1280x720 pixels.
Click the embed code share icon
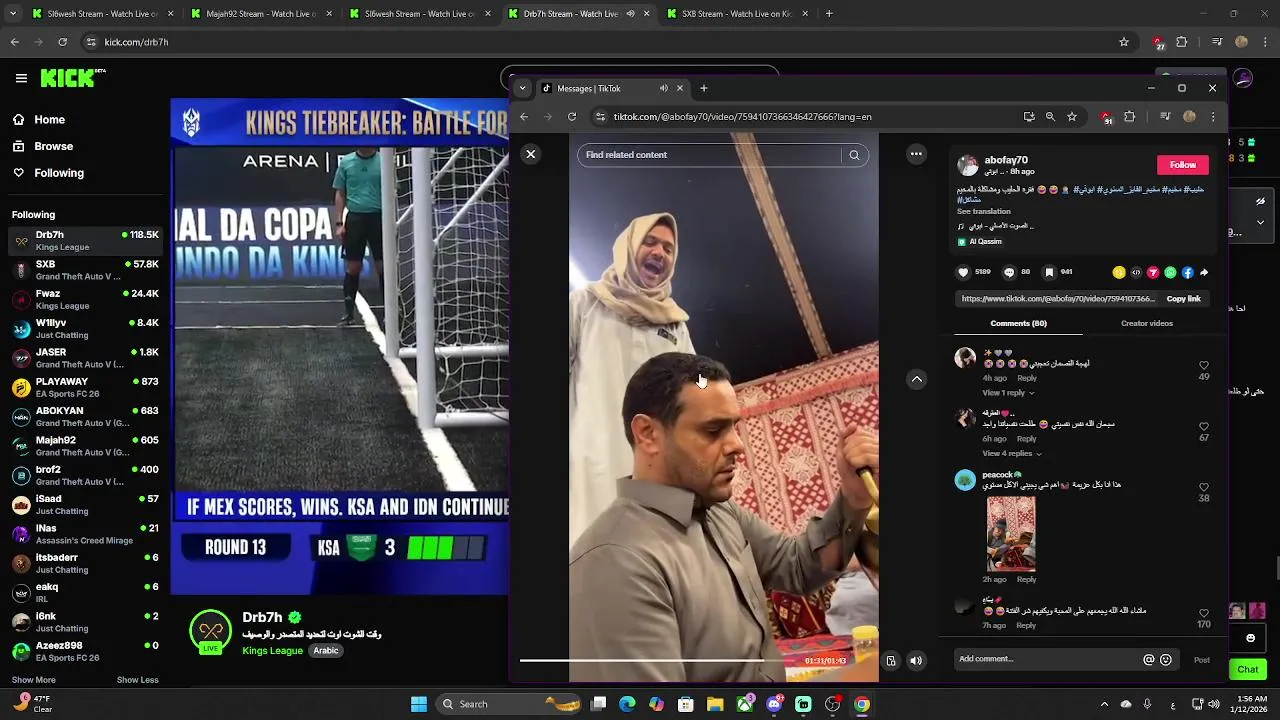tap(1136, 272)
